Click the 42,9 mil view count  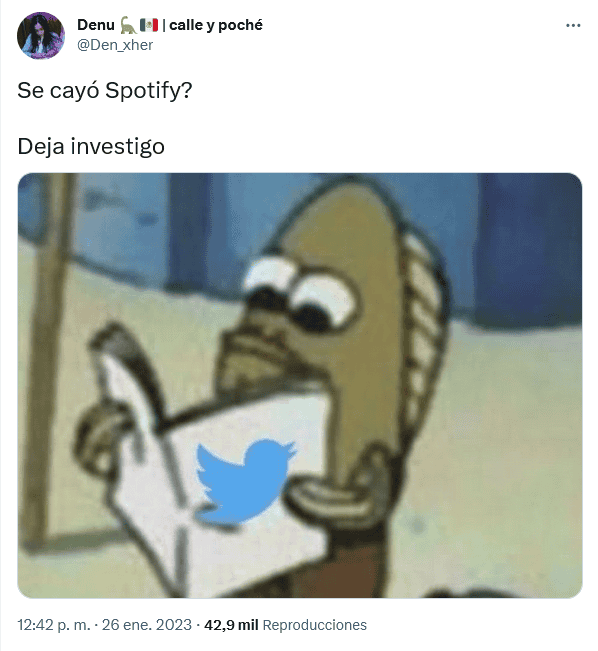231,625
